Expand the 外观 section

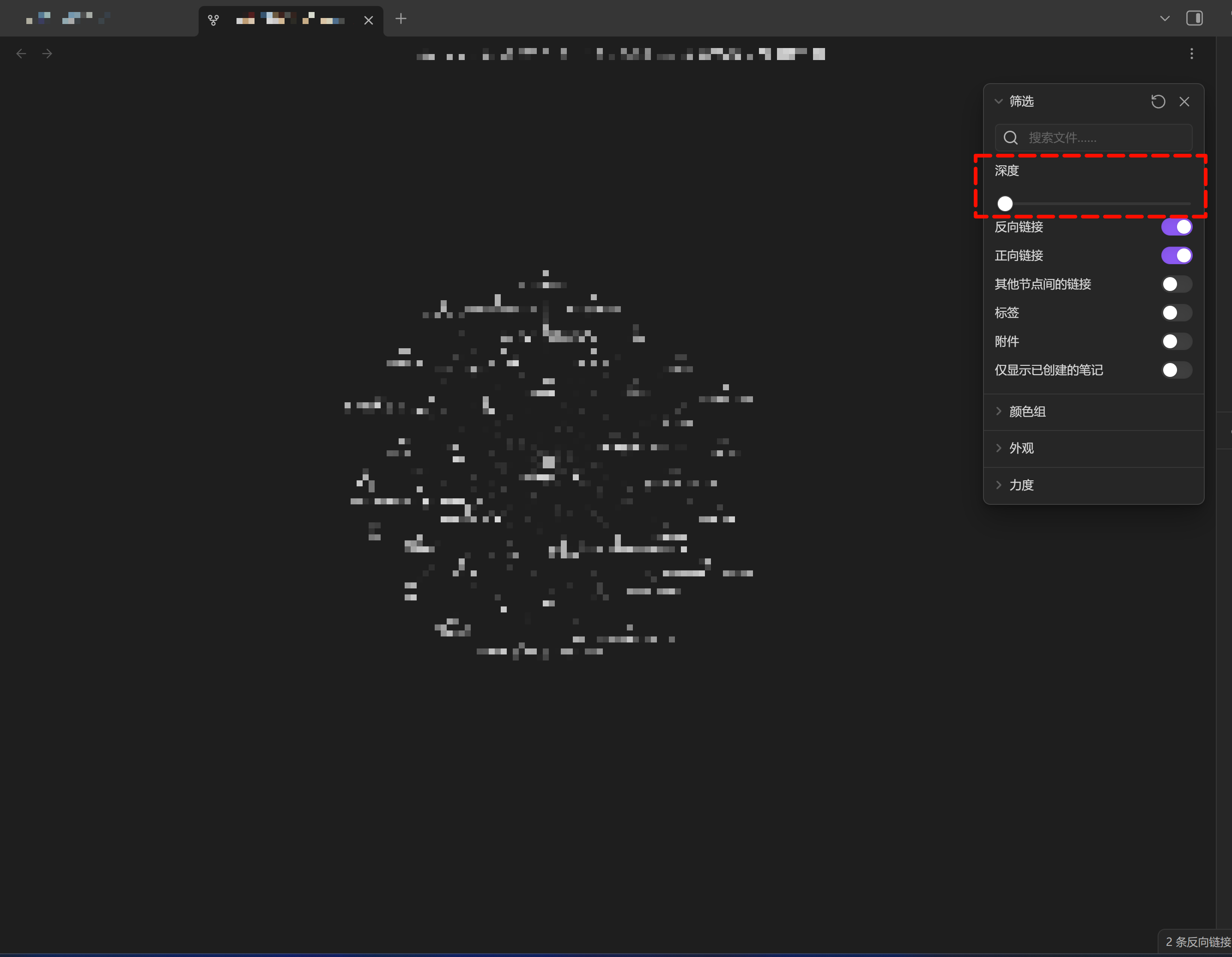click(1021, 448)
